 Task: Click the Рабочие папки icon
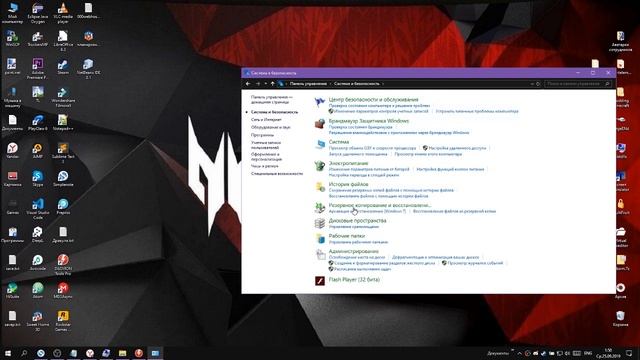320,238
